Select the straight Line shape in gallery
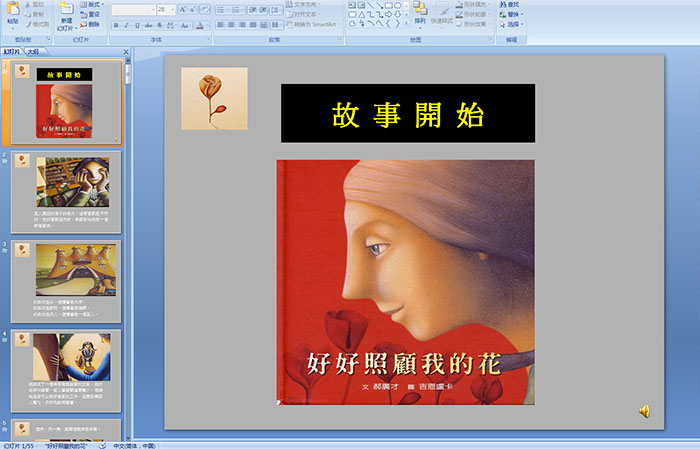The height and width of the screenshot is (449, 700). click(370, 5)
